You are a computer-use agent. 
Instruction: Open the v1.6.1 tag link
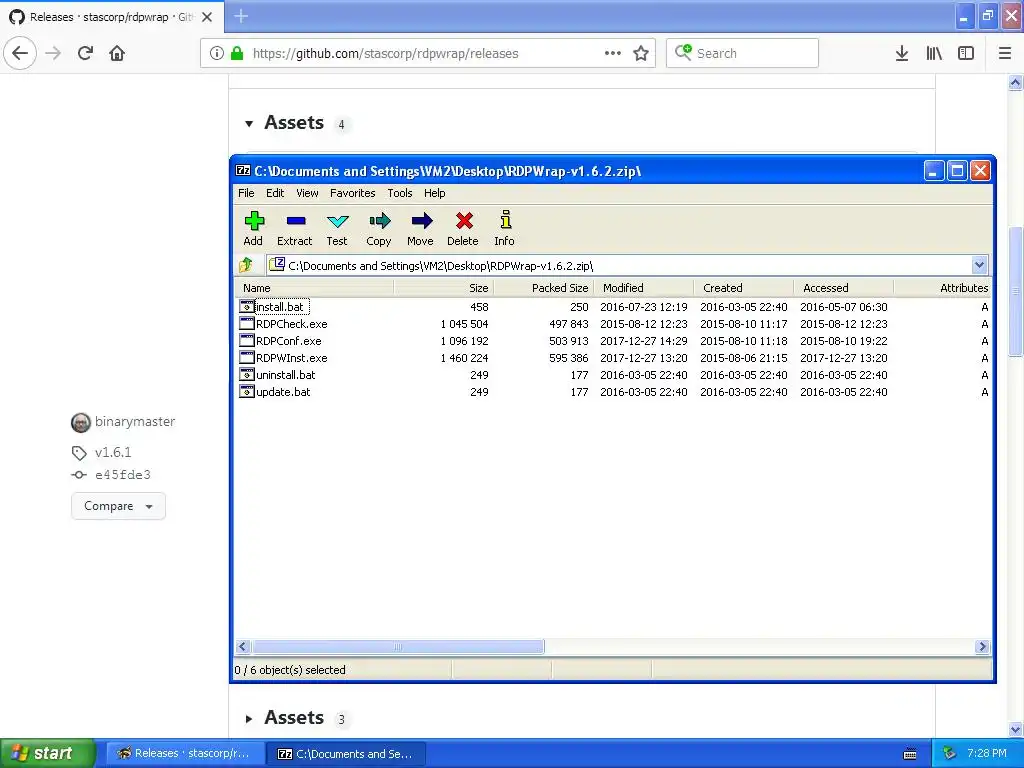tap(112, 452)
